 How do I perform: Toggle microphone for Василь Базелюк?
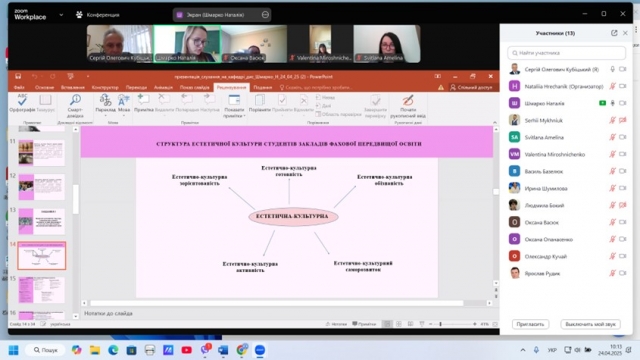tap(612, 171)
